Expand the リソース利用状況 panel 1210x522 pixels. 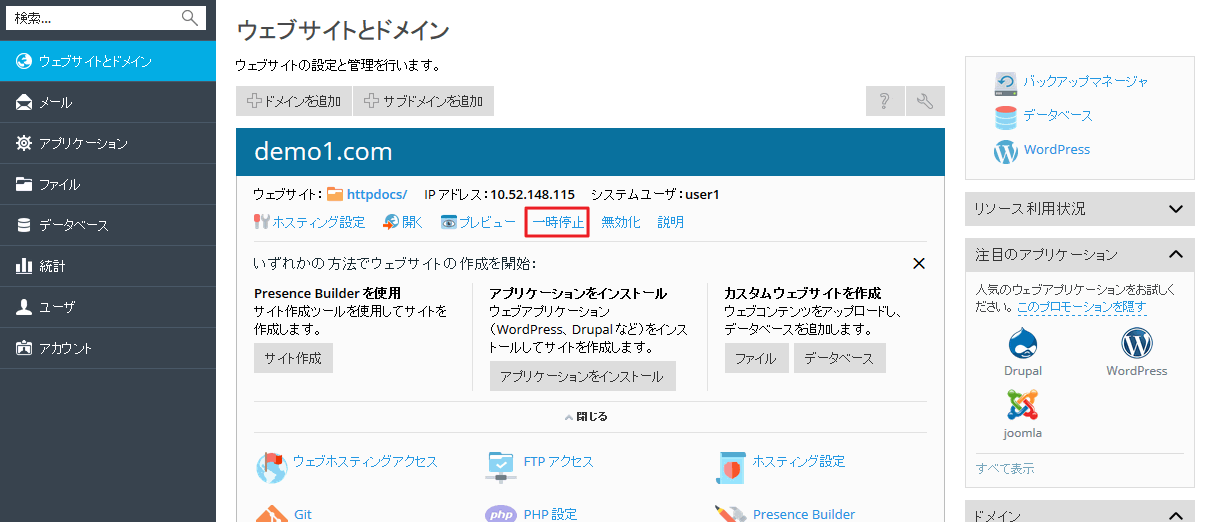(x=1175, y=209)
